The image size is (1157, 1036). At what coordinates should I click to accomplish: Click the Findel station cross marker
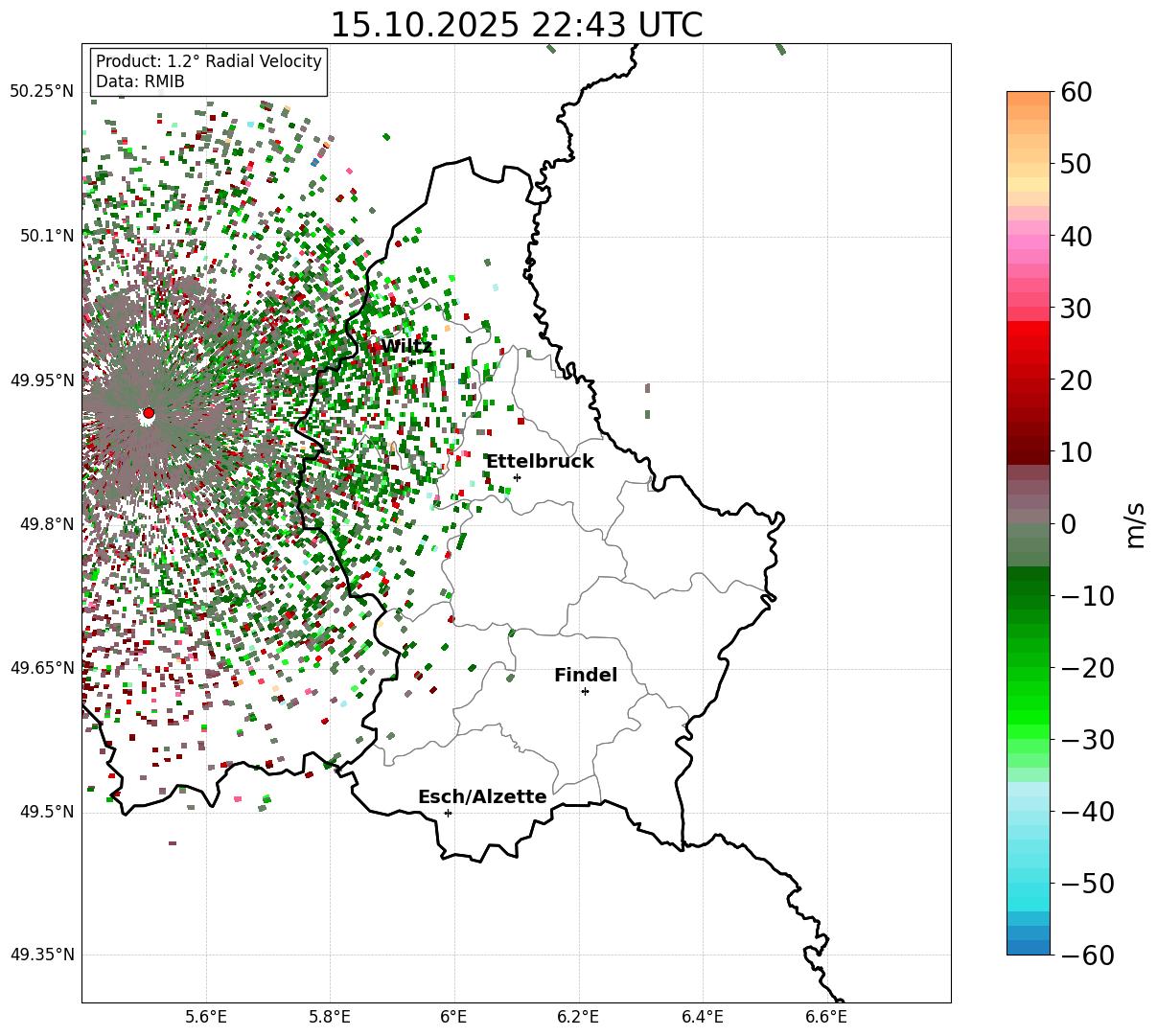coord(585,691)
